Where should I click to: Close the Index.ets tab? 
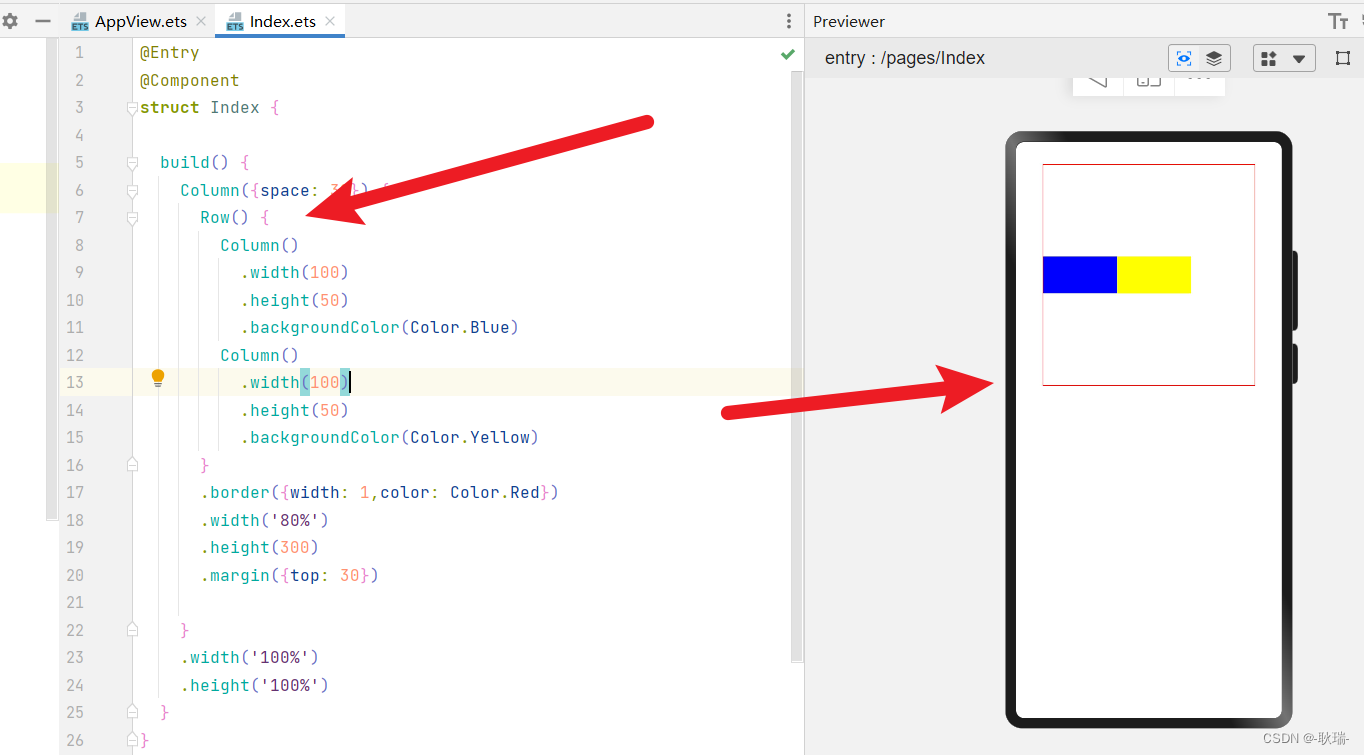click(330, 21)
